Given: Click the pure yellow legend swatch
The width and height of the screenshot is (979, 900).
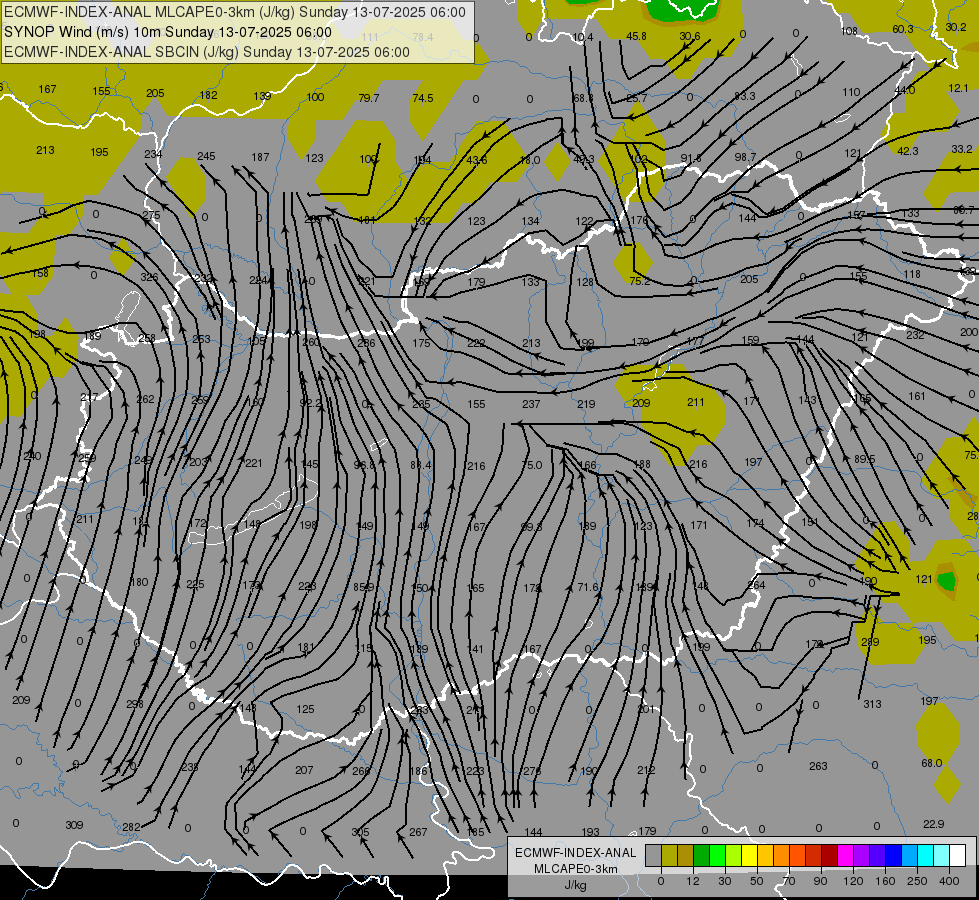Looking at the screenshot, I should [750, 855].
